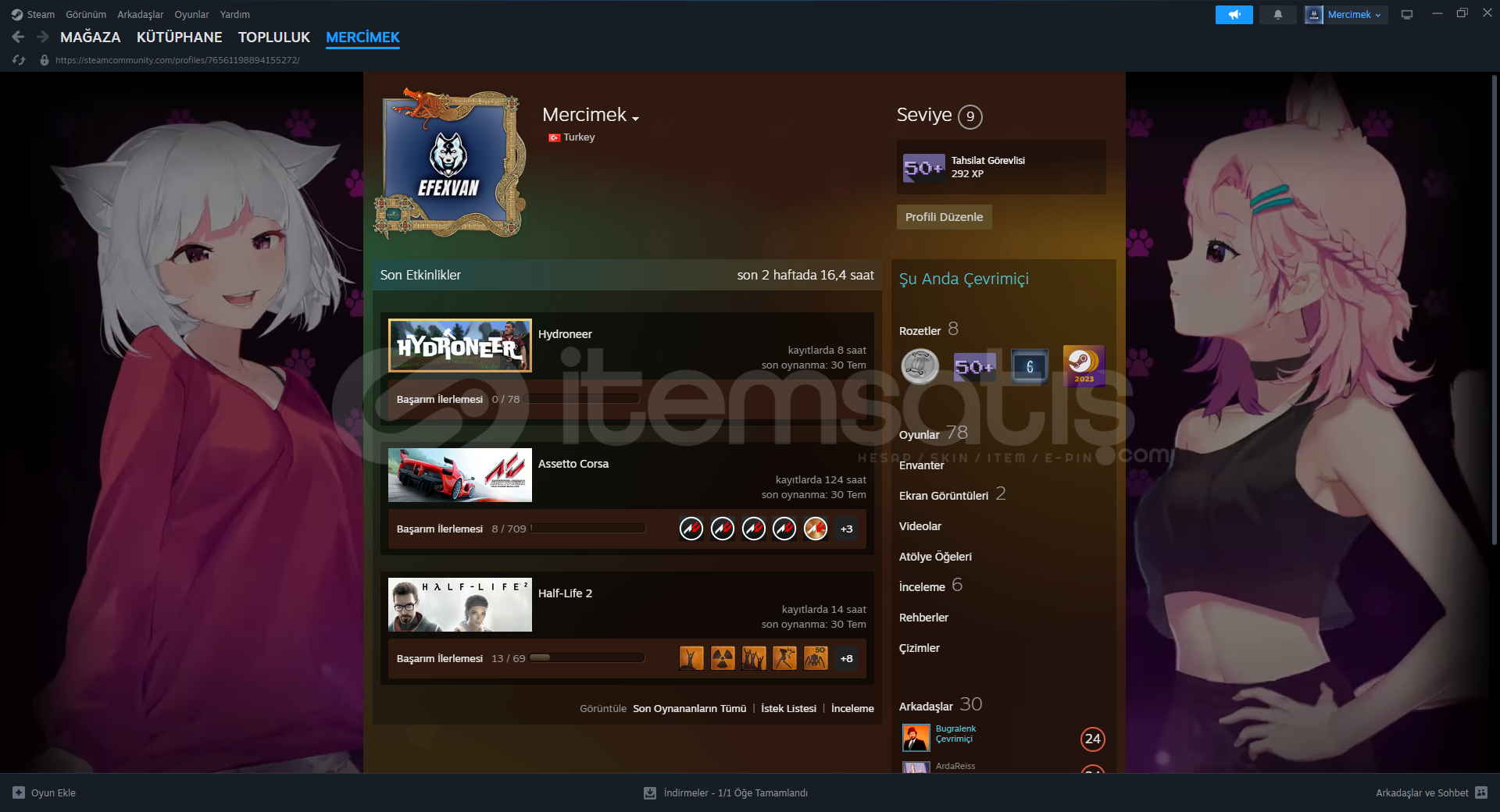Open the notifications bell
Image resolution: width=1500 pixels, height=812 pixels.
(x=1278, y=15)
